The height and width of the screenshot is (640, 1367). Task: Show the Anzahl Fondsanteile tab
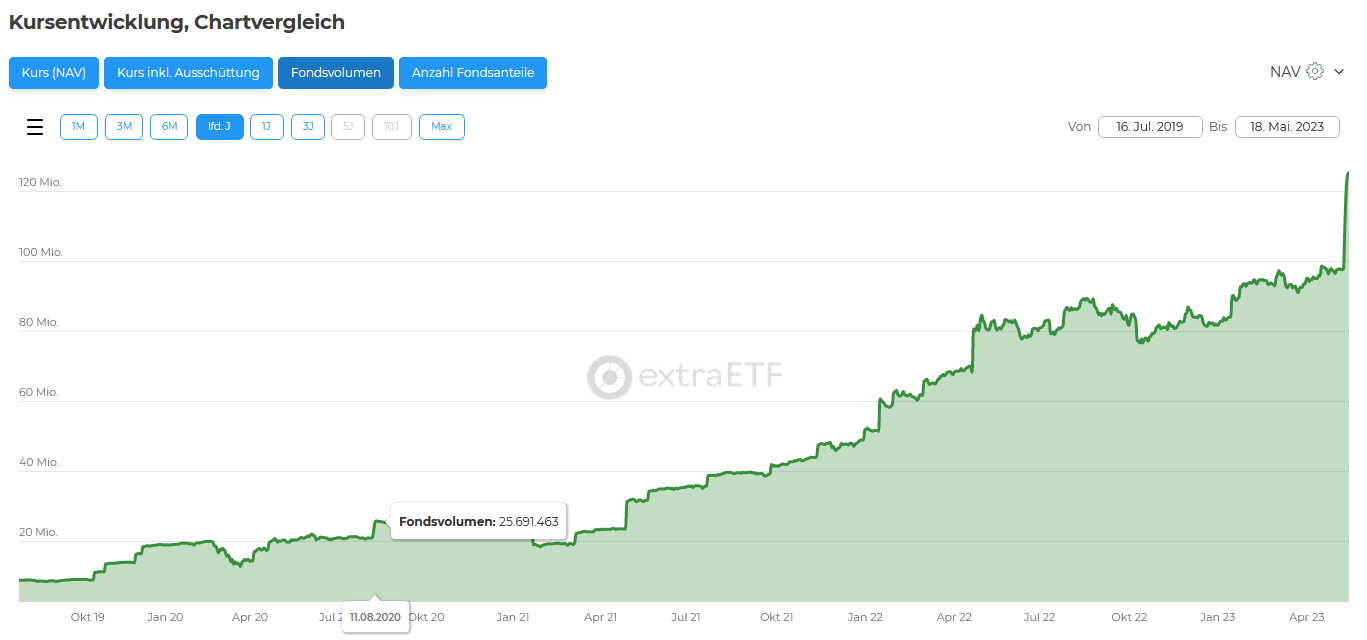pos(473,73)
